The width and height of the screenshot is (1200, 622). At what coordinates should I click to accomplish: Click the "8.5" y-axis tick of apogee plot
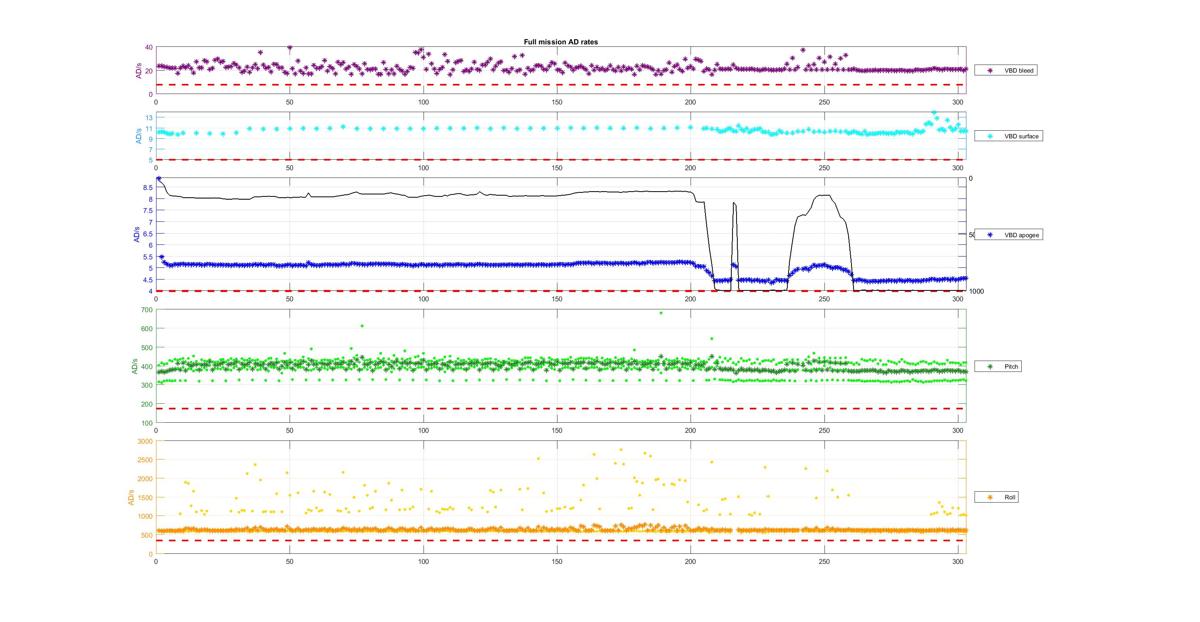148,188
